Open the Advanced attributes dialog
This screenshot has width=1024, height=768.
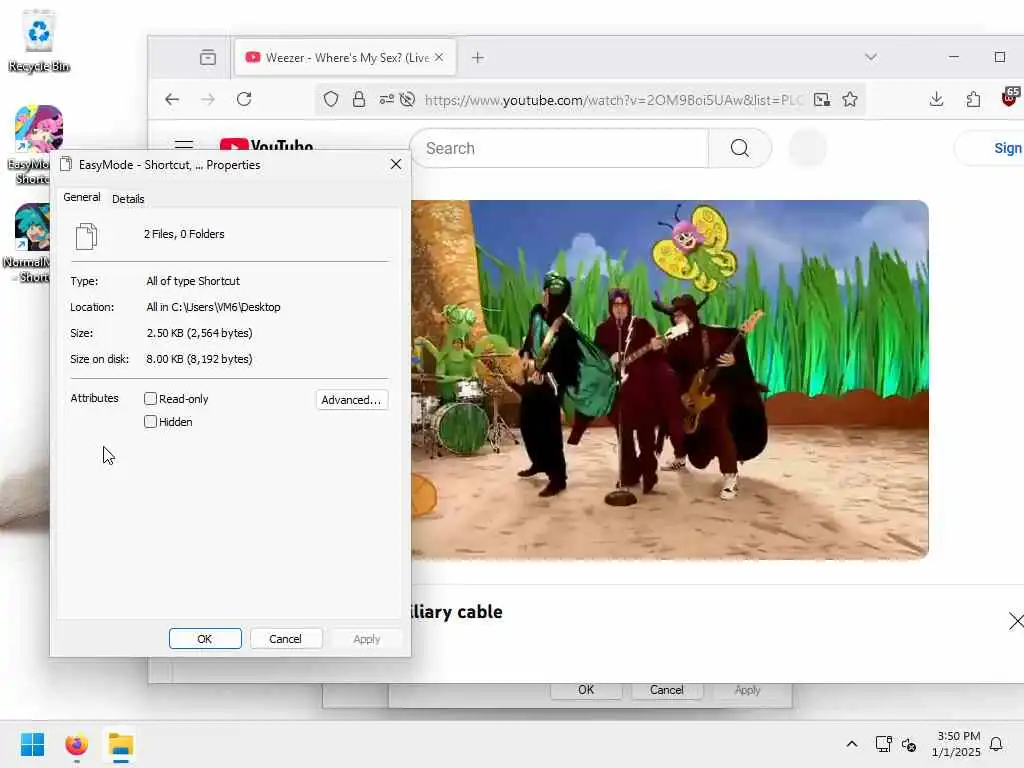point(351,400)
